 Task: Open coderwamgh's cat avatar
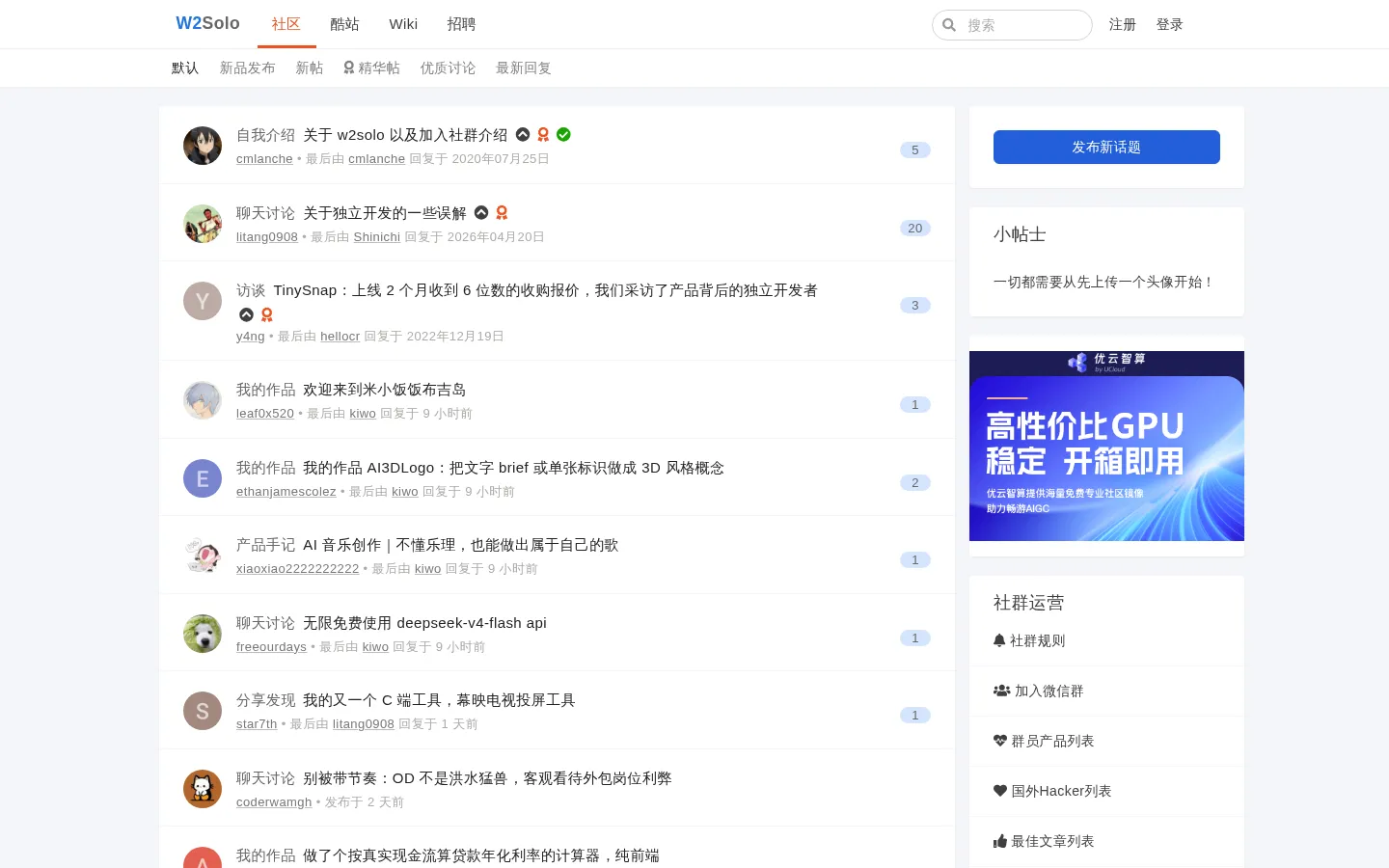[x=203, y=789]
